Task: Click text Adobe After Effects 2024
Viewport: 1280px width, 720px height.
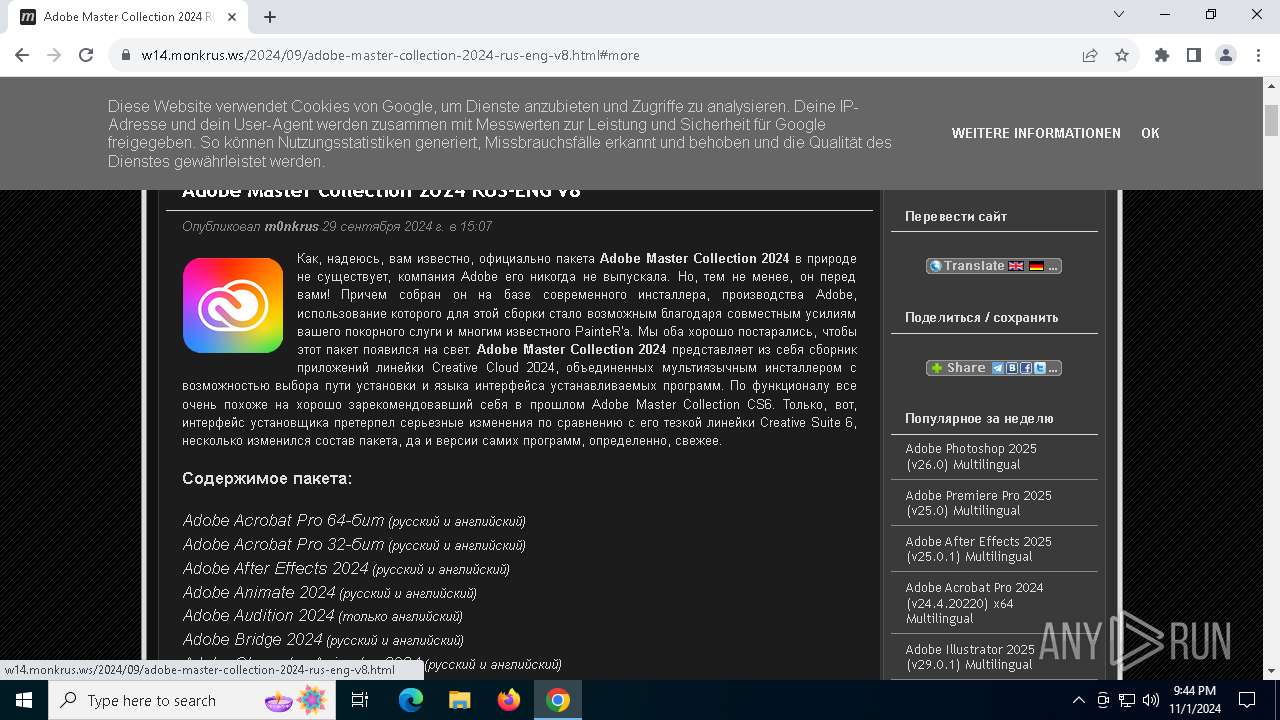Action: 275,568
